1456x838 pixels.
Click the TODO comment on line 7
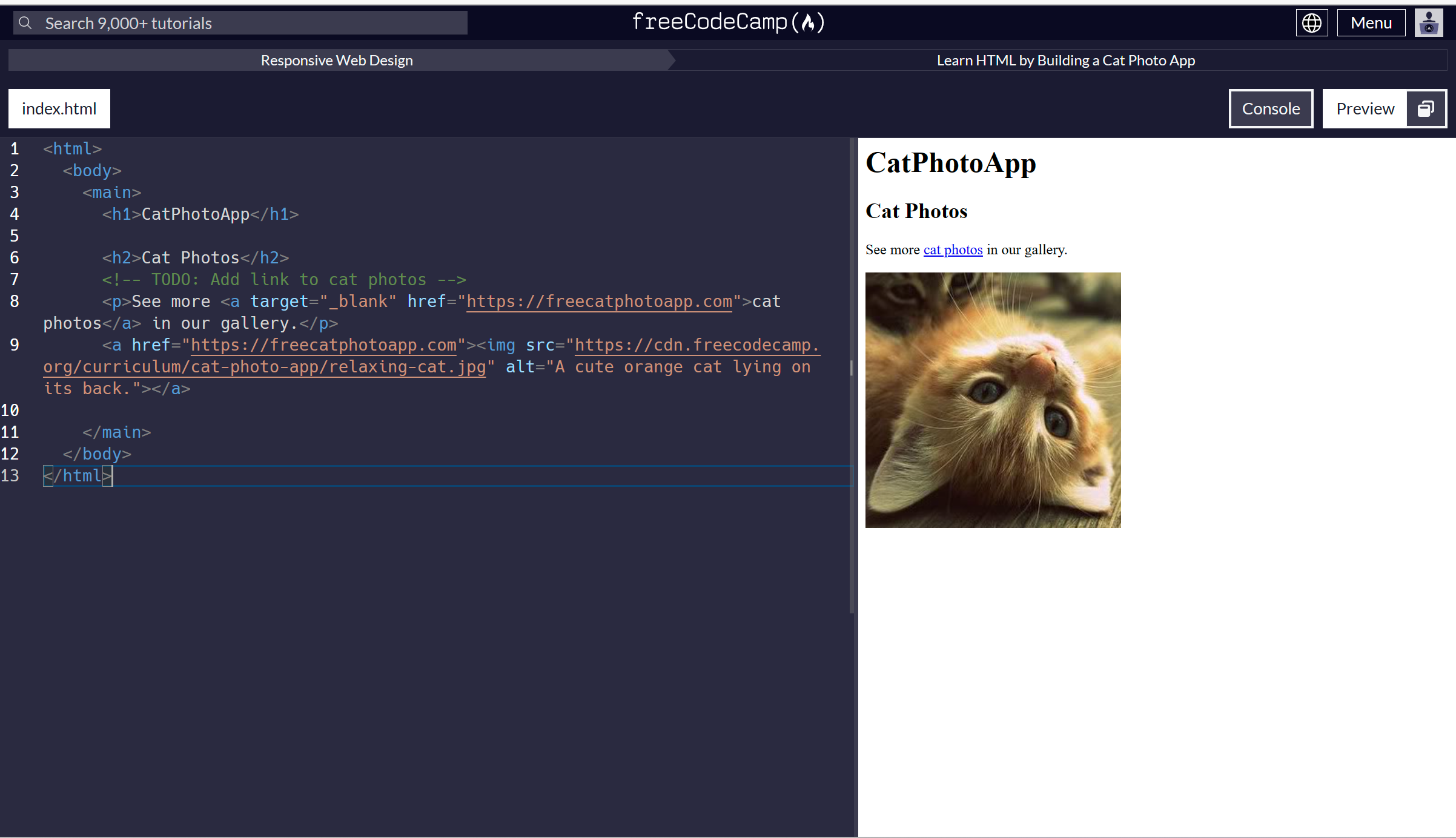click(x=283, y=280)
